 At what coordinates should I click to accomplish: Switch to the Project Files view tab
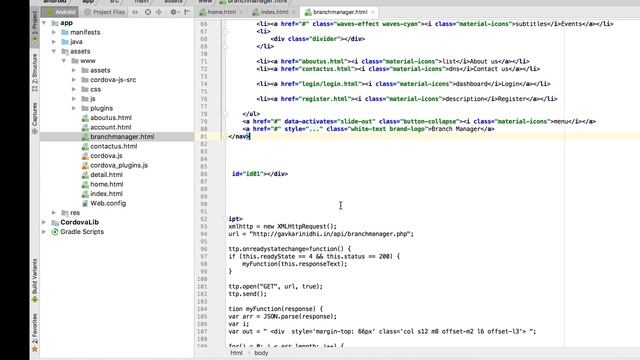click(x=105, y=12)
